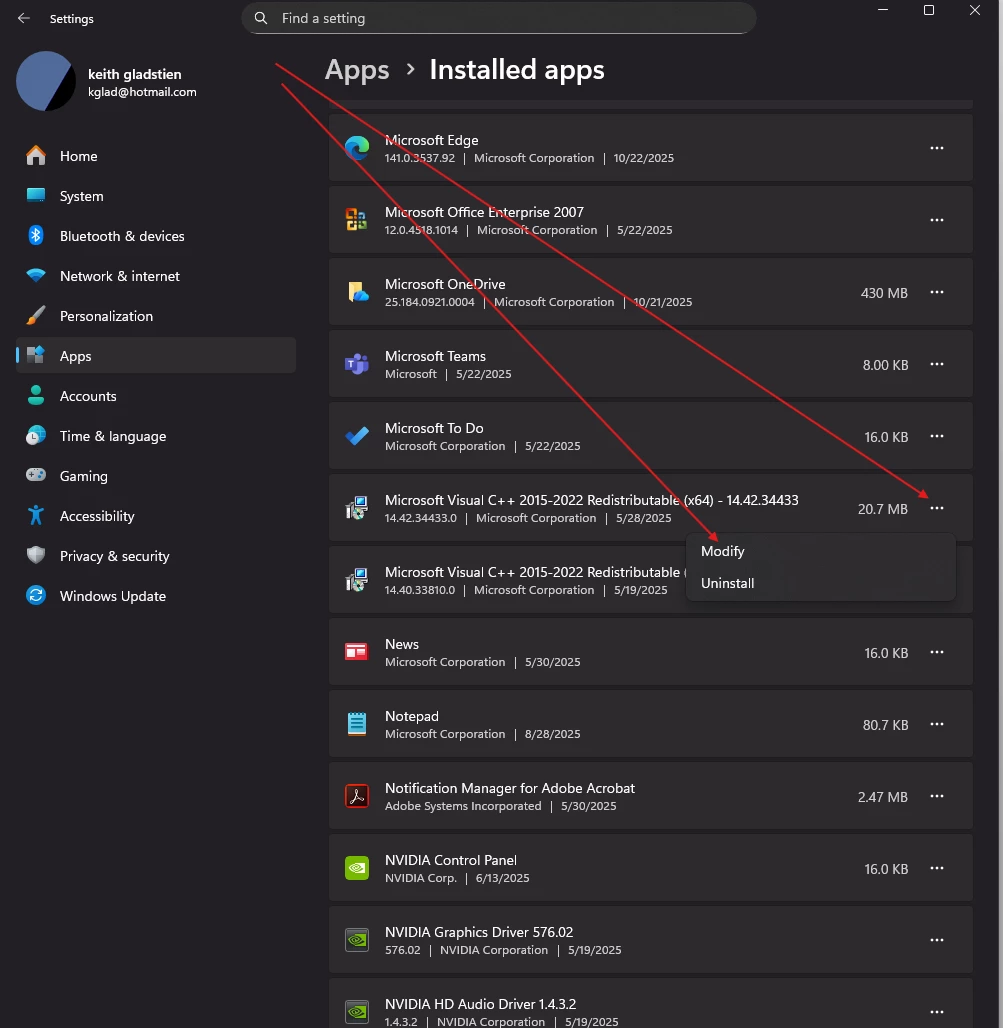Viewport: 1003px width, 1028px height.
Task: Click the Bluetooth & devices icon
Action: pos(36,235)
